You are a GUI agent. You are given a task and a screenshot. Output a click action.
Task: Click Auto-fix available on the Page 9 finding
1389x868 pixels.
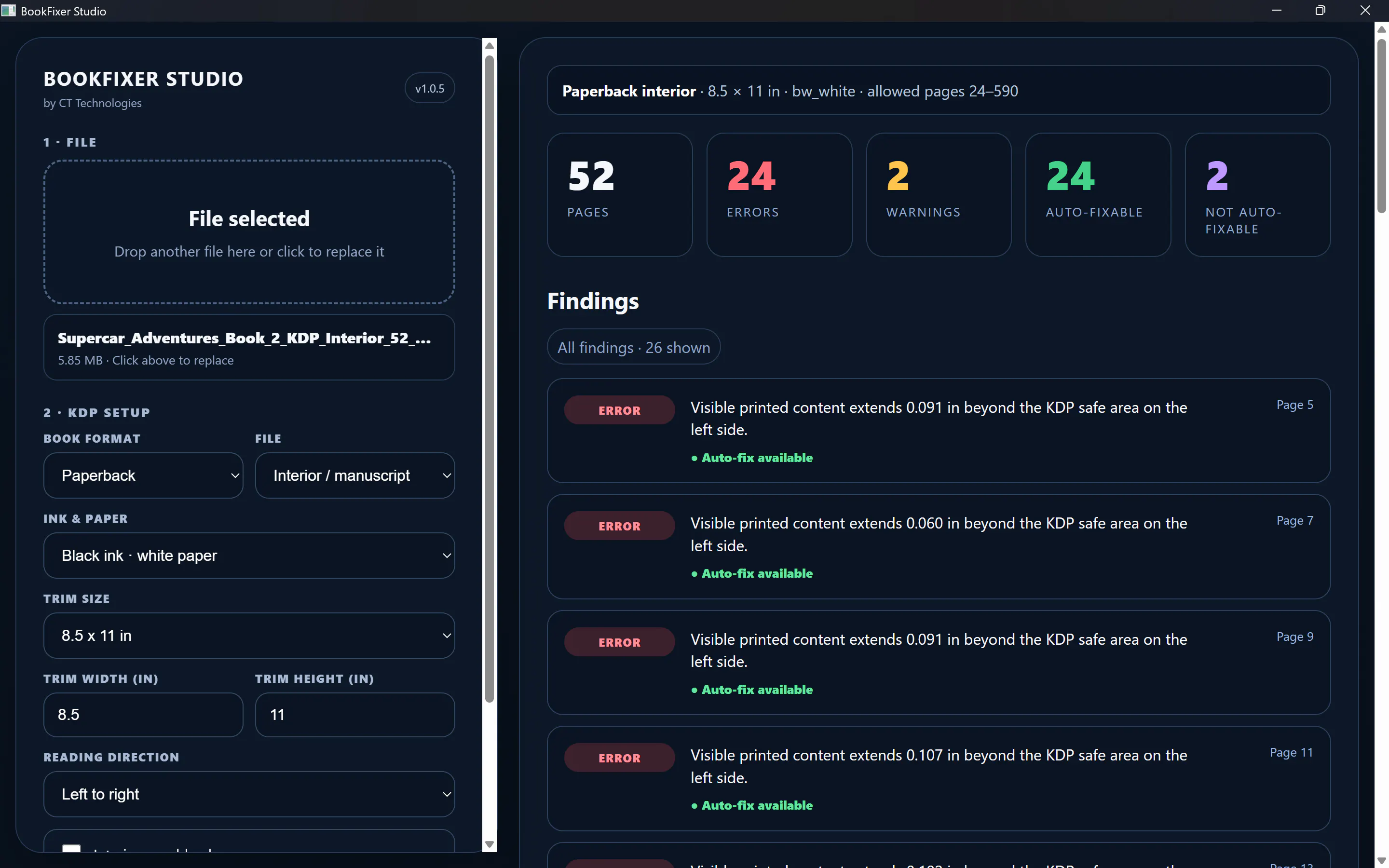pyautogui.click(x=752, y=690)
